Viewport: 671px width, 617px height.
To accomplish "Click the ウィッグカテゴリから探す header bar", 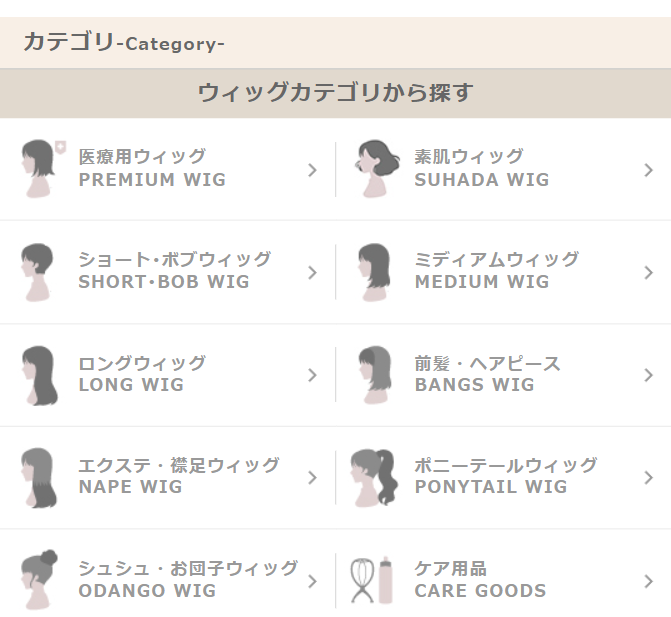I will pos(336,93).
